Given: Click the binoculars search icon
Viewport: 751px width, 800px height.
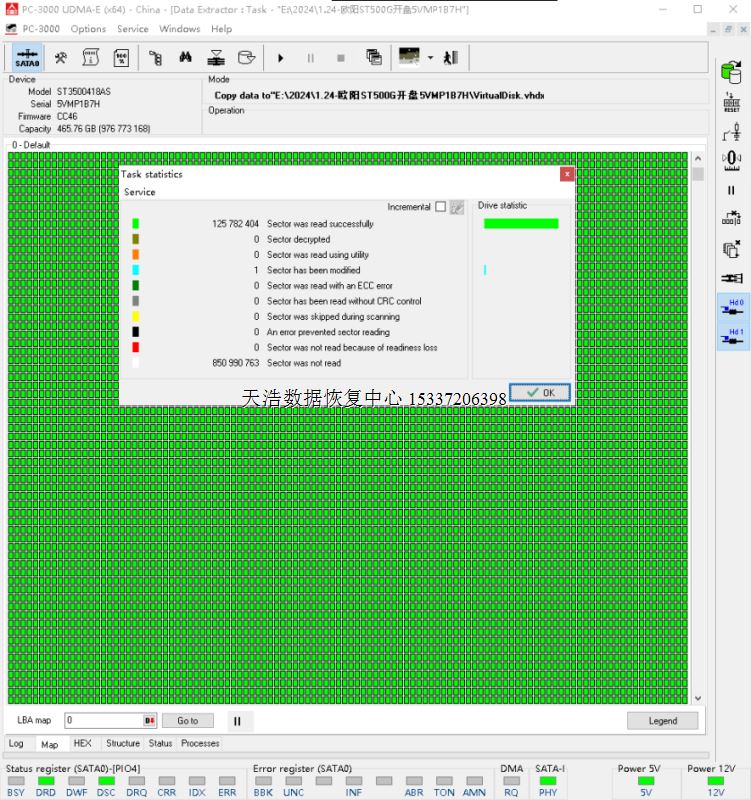Looking at the screenshot, I should click(x=185, y=58).
